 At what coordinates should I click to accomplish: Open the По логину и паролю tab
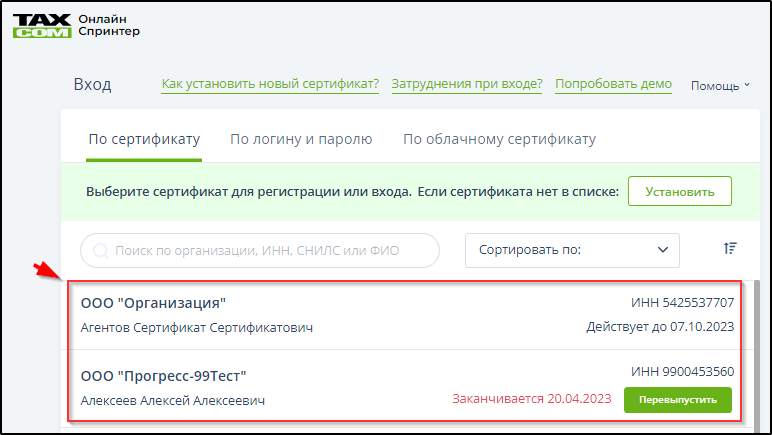301,140
